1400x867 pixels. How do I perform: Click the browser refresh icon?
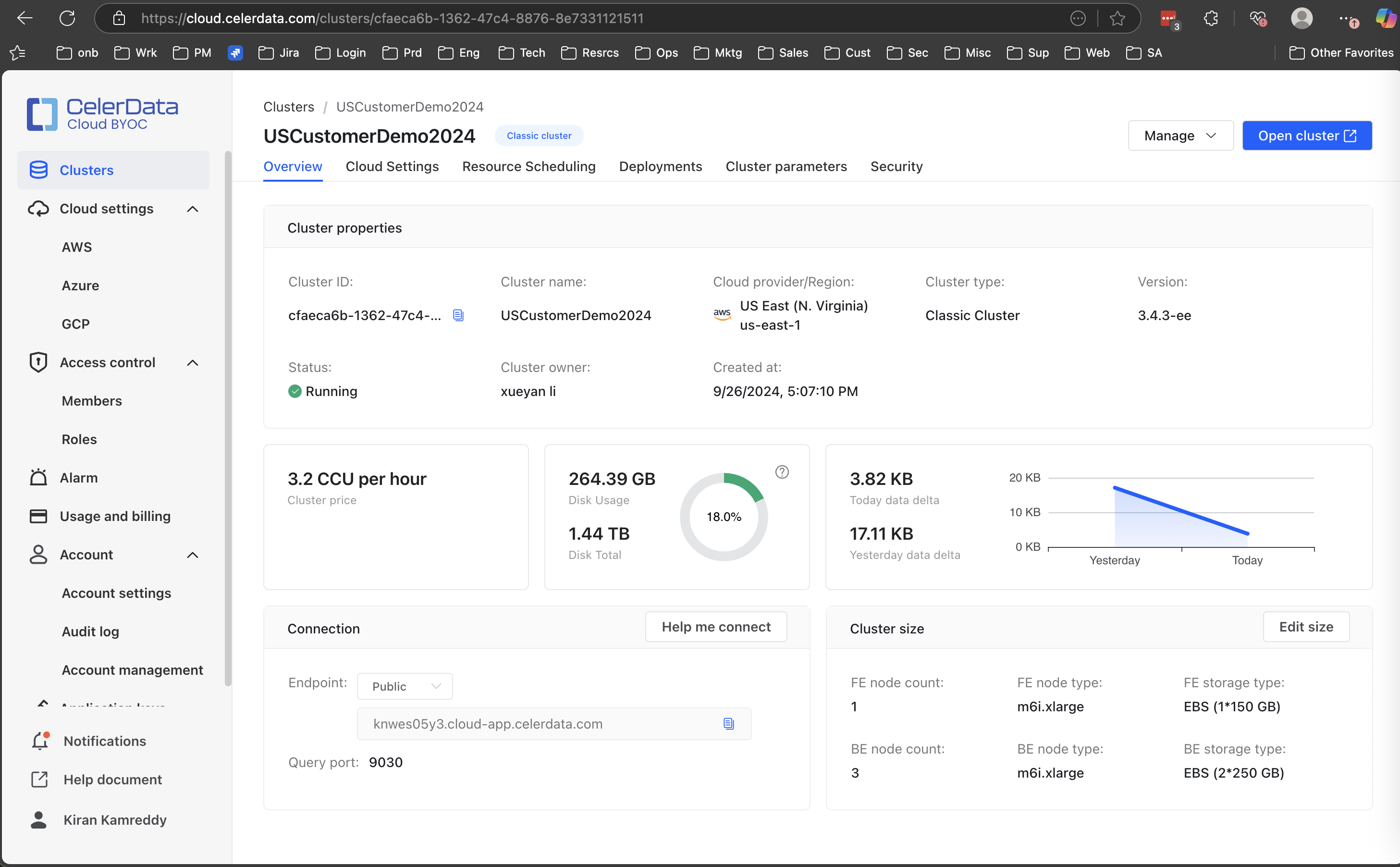point(67,18)
